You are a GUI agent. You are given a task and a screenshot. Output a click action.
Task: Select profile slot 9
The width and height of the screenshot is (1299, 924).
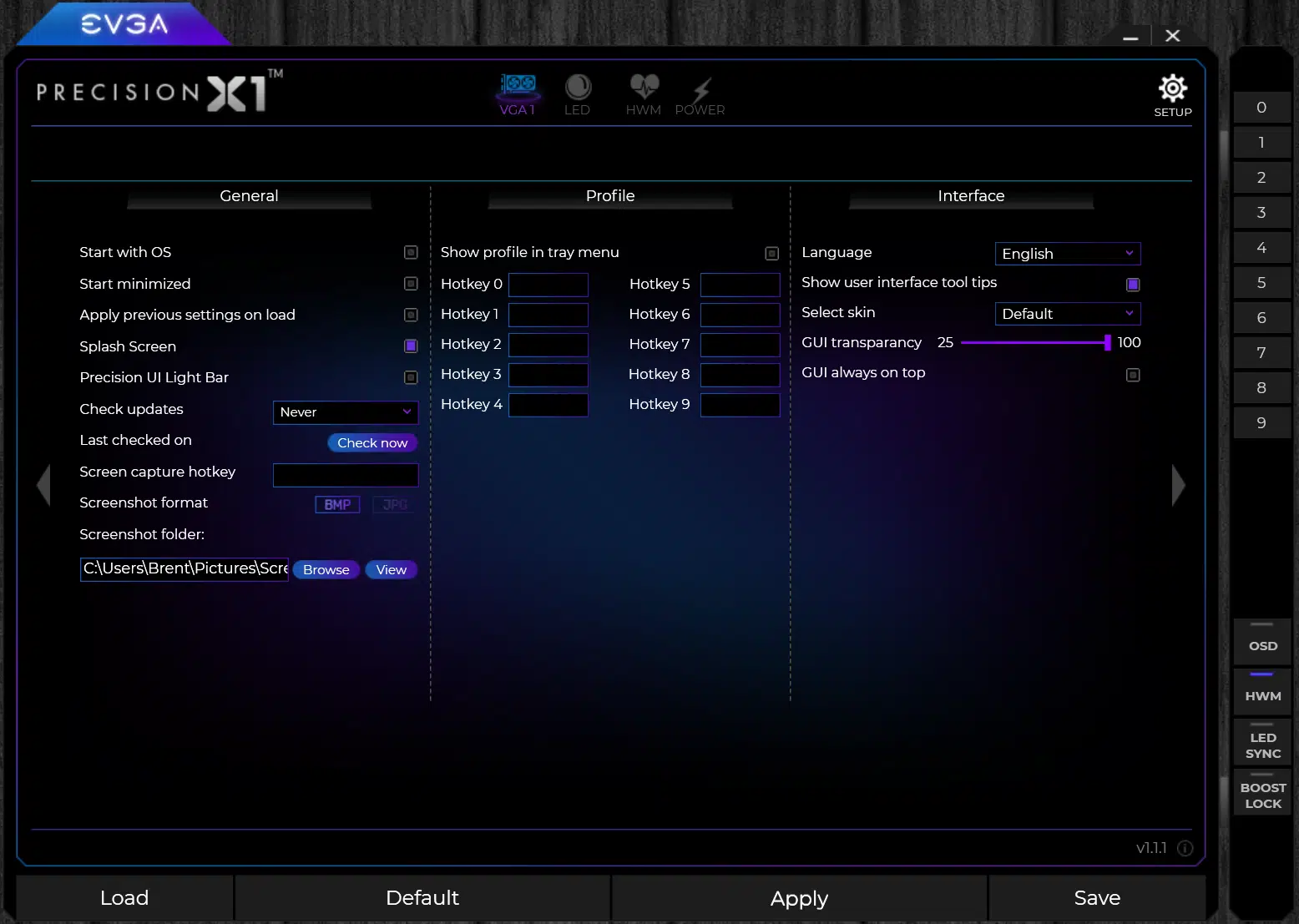point(1262,422)
